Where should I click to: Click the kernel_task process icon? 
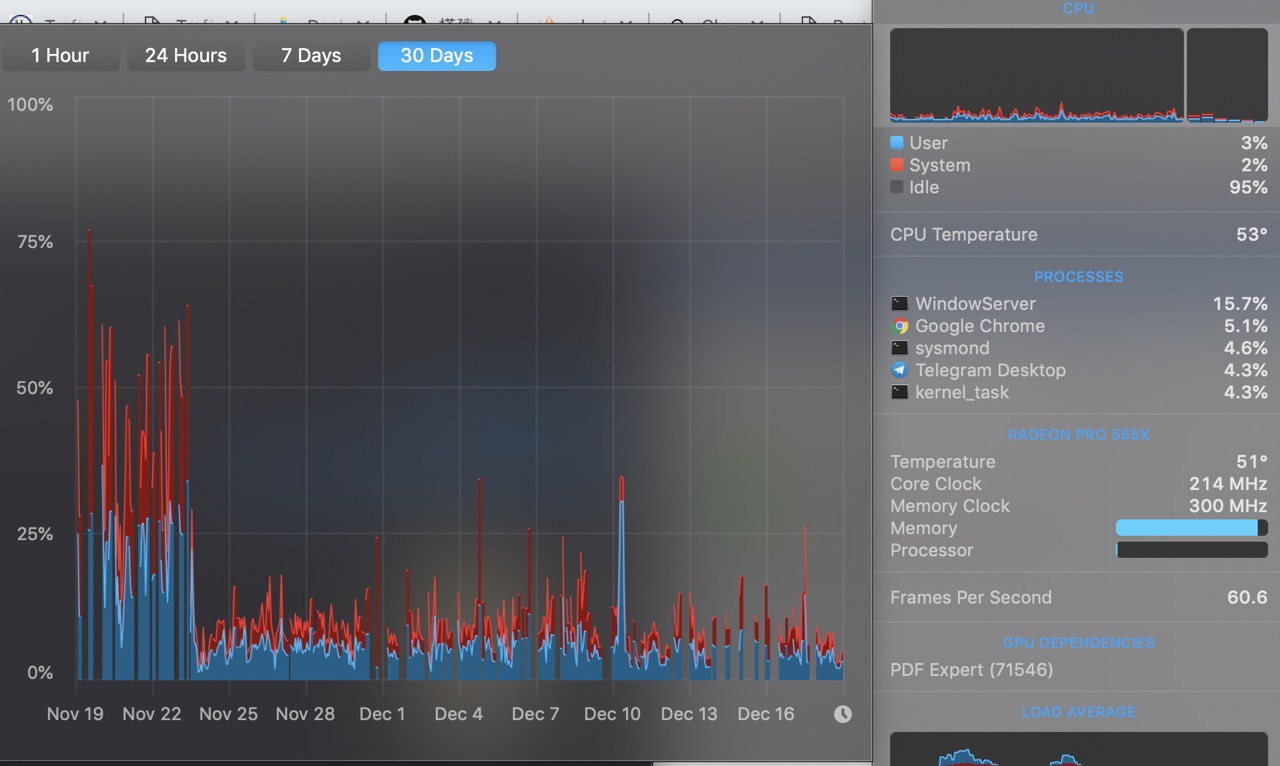coord(900,392)
